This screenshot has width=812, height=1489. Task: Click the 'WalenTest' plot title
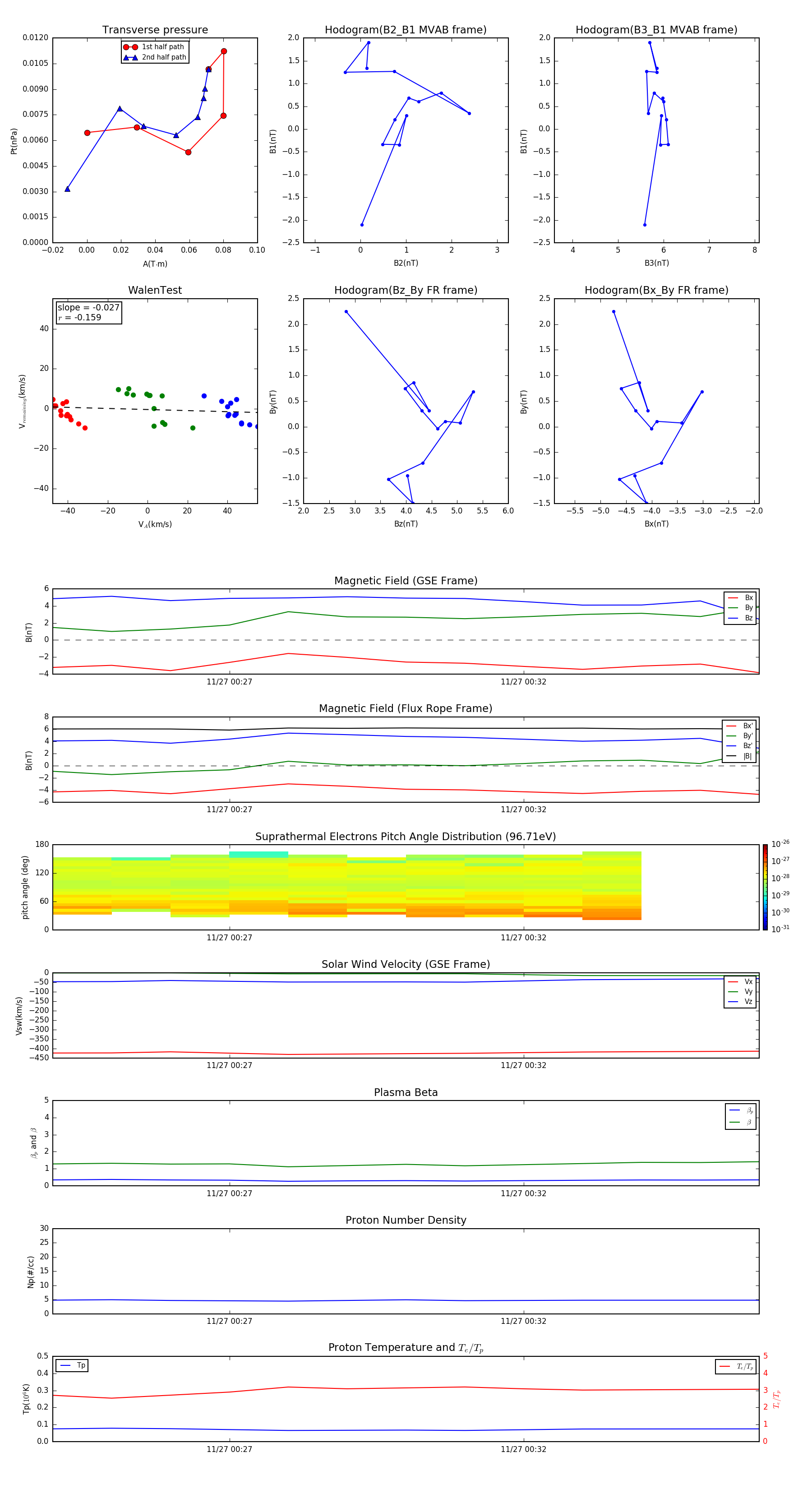click(x=155, y=290)
